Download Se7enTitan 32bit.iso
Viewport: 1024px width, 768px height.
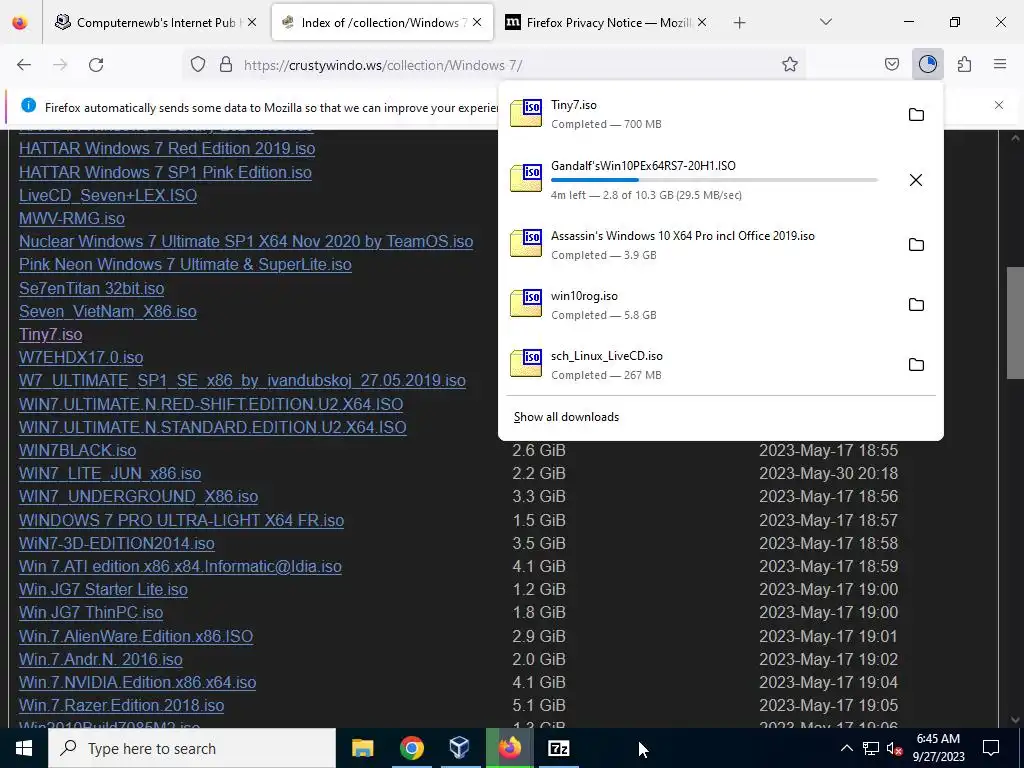point(91,288)
